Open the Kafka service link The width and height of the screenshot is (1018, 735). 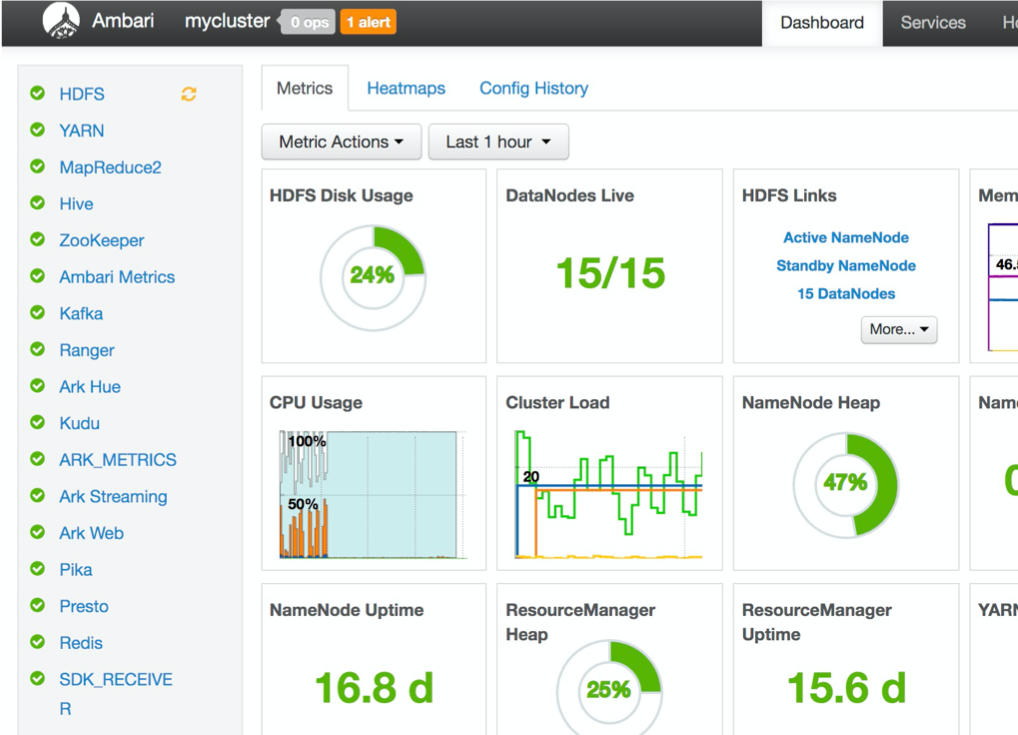pos(81,314)
